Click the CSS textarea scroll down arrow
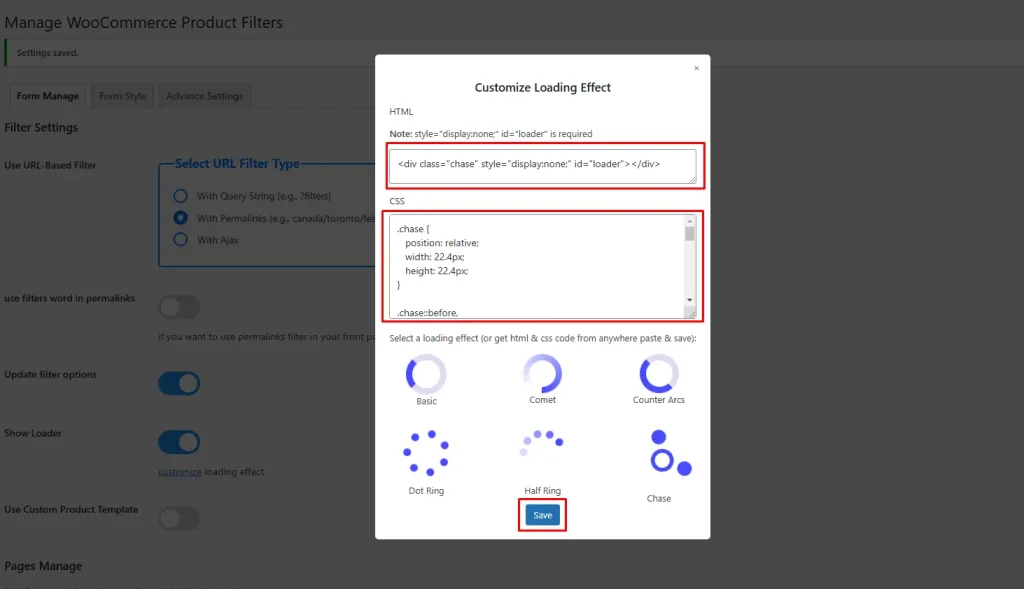 tap(690, 300)
